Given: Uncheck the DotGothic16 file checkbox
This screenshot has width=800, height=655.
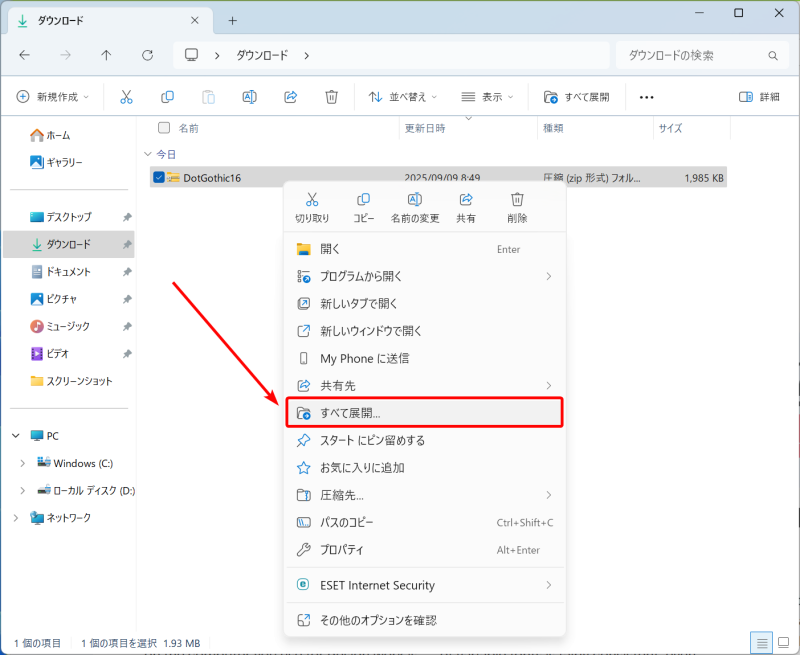Looking at the screenshot, I should 159,178.
